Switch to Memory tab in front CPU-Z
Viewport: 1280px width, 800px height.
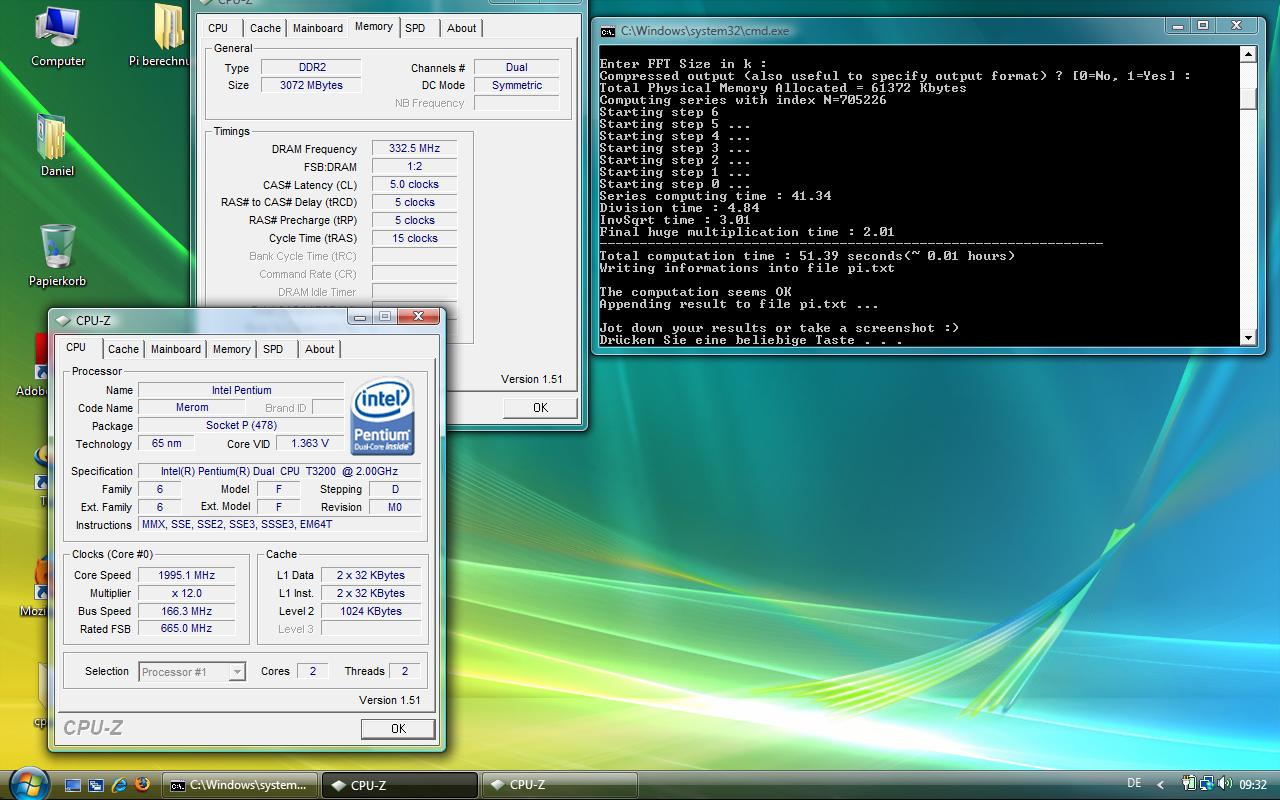tap(231, 349)
